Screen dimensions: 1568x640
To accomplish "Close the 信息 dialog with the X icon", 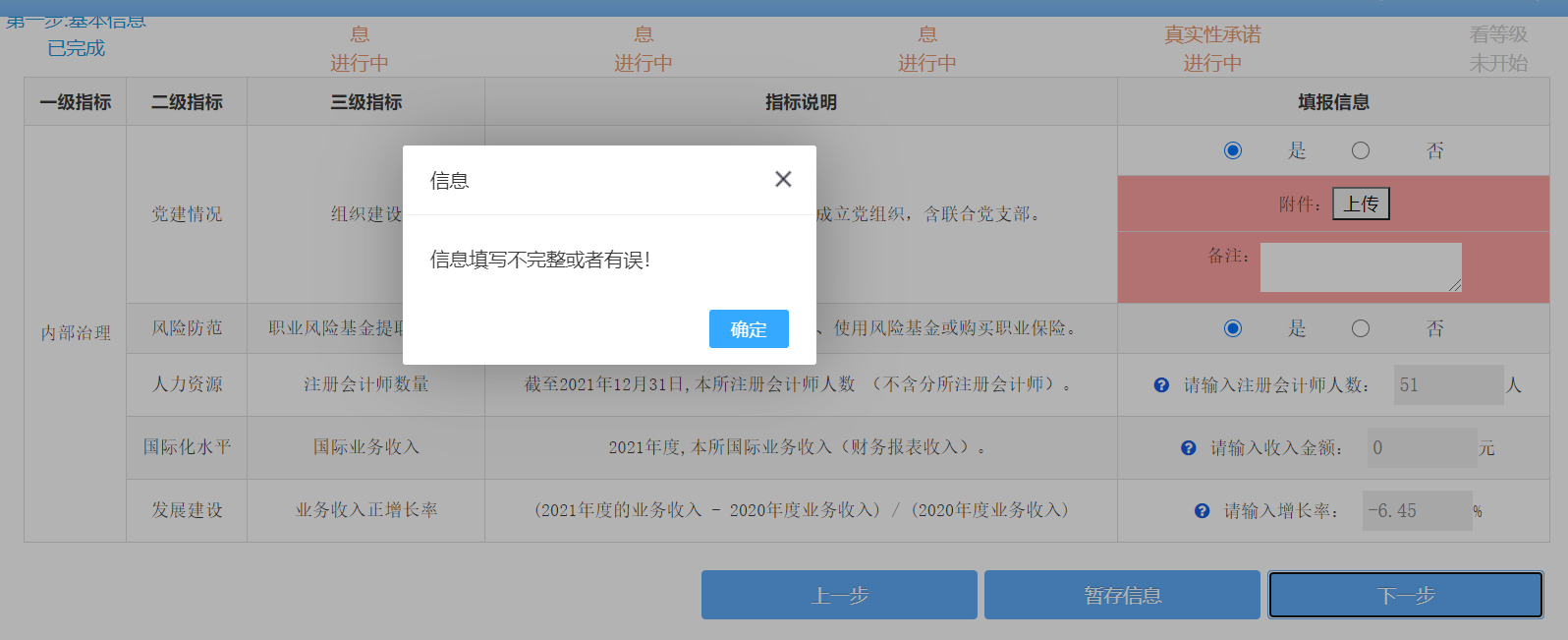I will (x=783, y=179).
